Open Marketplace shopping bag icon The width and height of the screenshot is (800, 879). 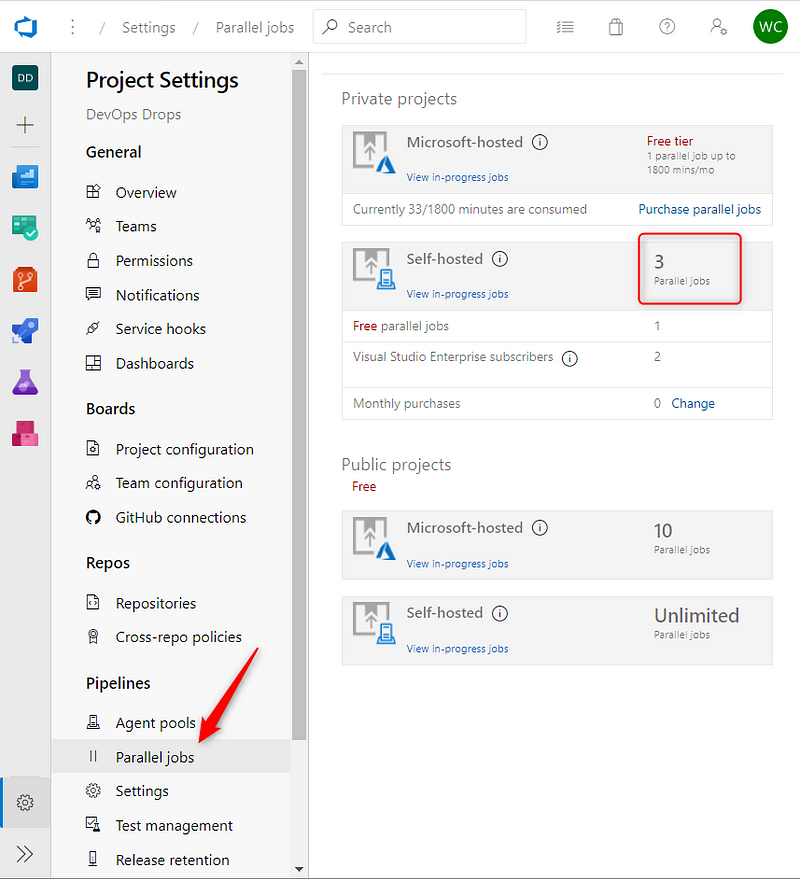click(x=616, y=27)
